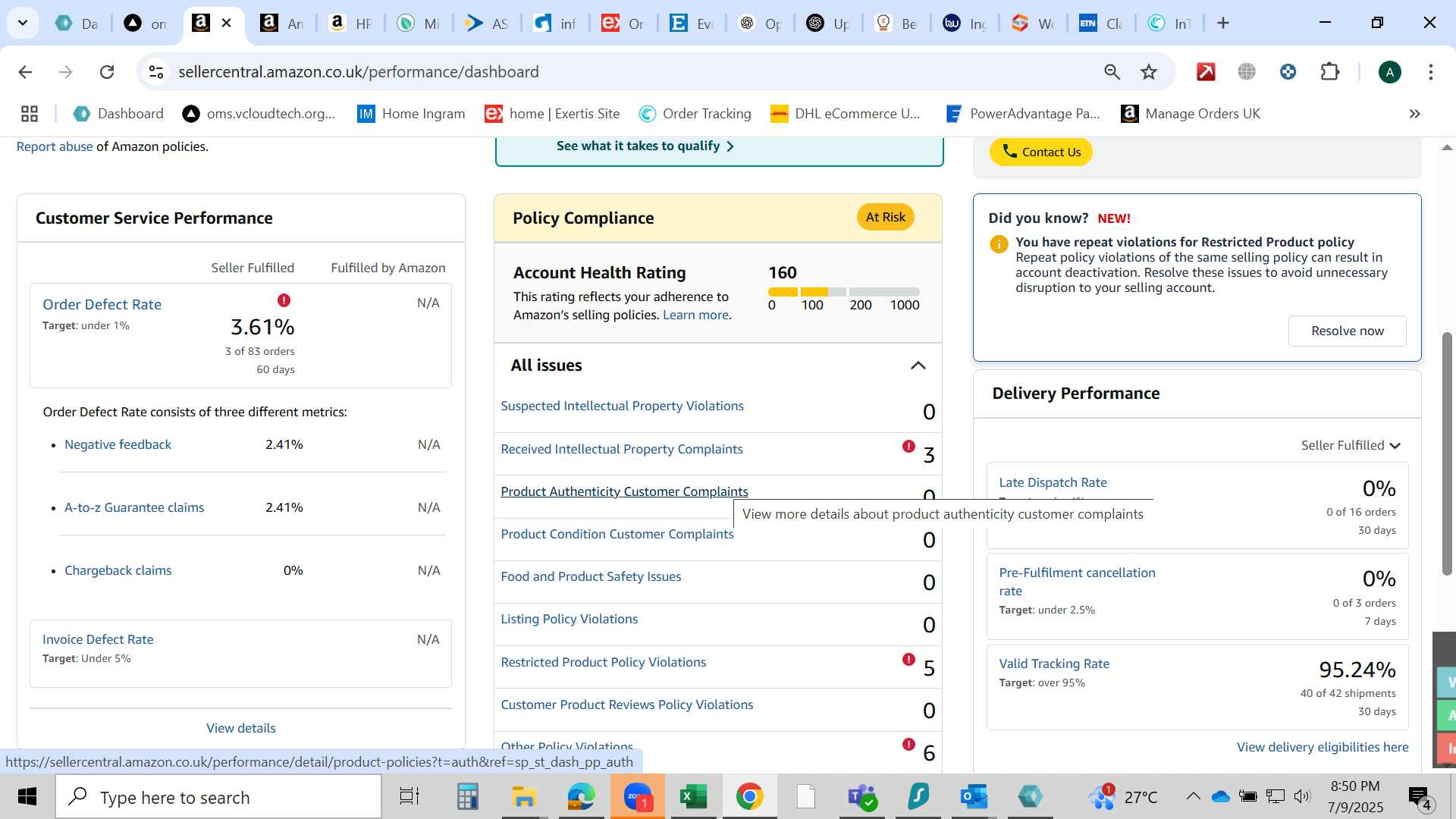The image size is (1456, 819).
Task: Click alert icon beside Other Policy Violations
Action: tap(908, 745)
